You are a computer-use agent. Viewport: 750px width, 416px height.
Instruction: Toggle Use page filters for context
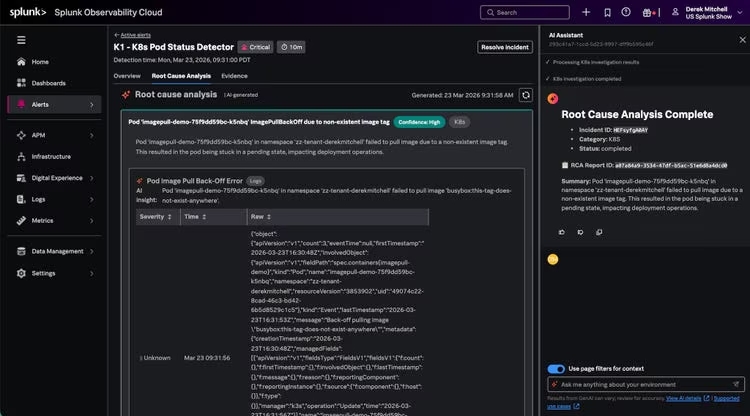click(x=556, y=369)
